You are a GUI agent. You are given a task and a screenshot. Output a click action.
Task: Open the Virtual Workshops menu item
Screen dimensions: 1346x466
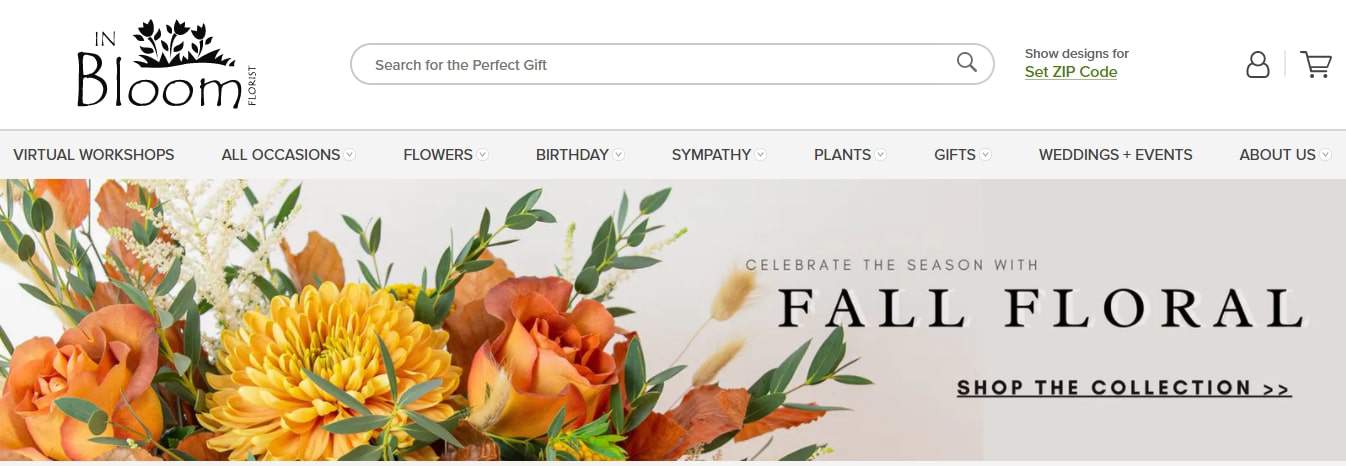[x=94, y=155]
